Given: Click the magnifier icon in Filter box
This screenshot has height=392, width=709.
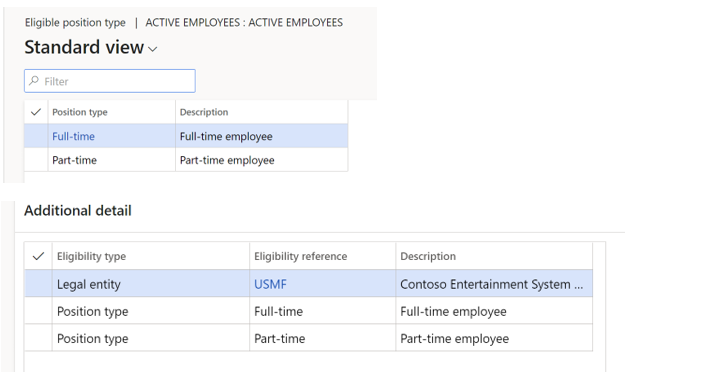Looking at the screenshot, I should pos(34,81).
